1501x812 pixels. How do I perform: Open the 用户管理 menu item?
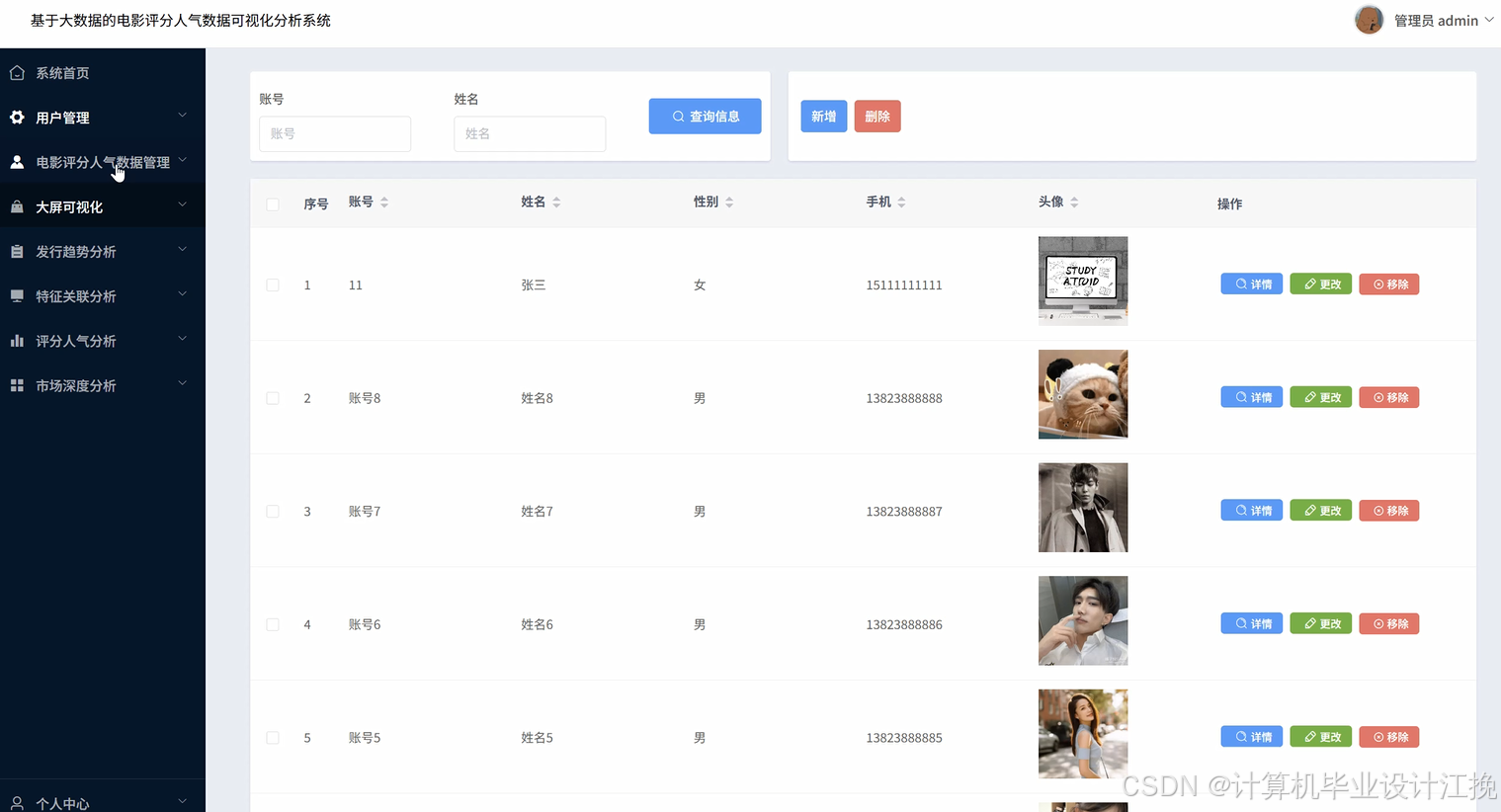coord(103,118)
